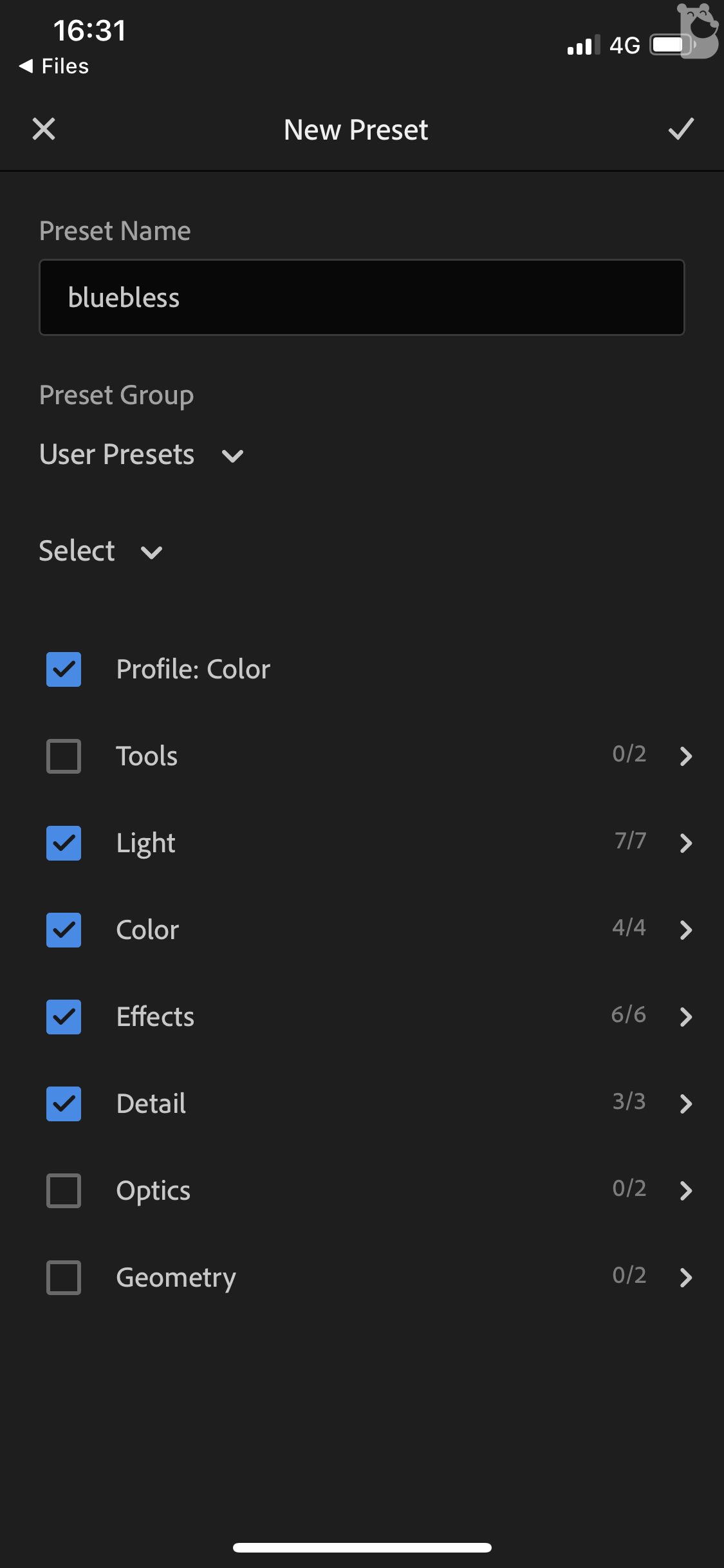The image size is (724, 1568).
Task: Open Effects settings via its arrow
Action: pos(686,1016)
